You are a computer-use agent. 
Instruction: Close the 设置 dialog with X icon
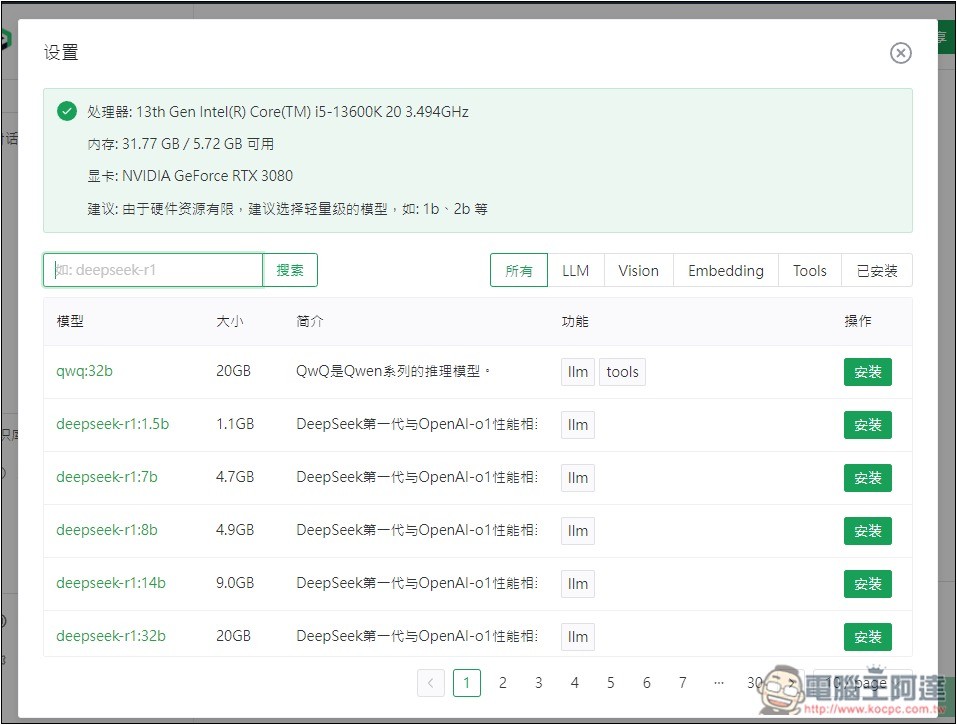pos(900,53)
